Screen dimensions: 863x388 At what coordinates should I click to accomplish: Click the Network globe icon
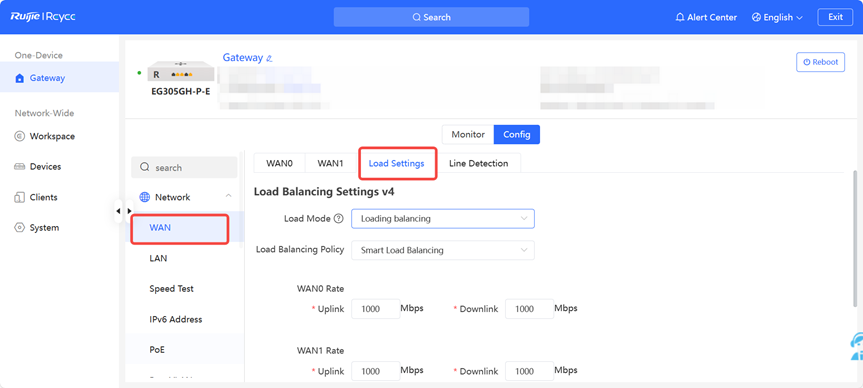tap(145, 197)
